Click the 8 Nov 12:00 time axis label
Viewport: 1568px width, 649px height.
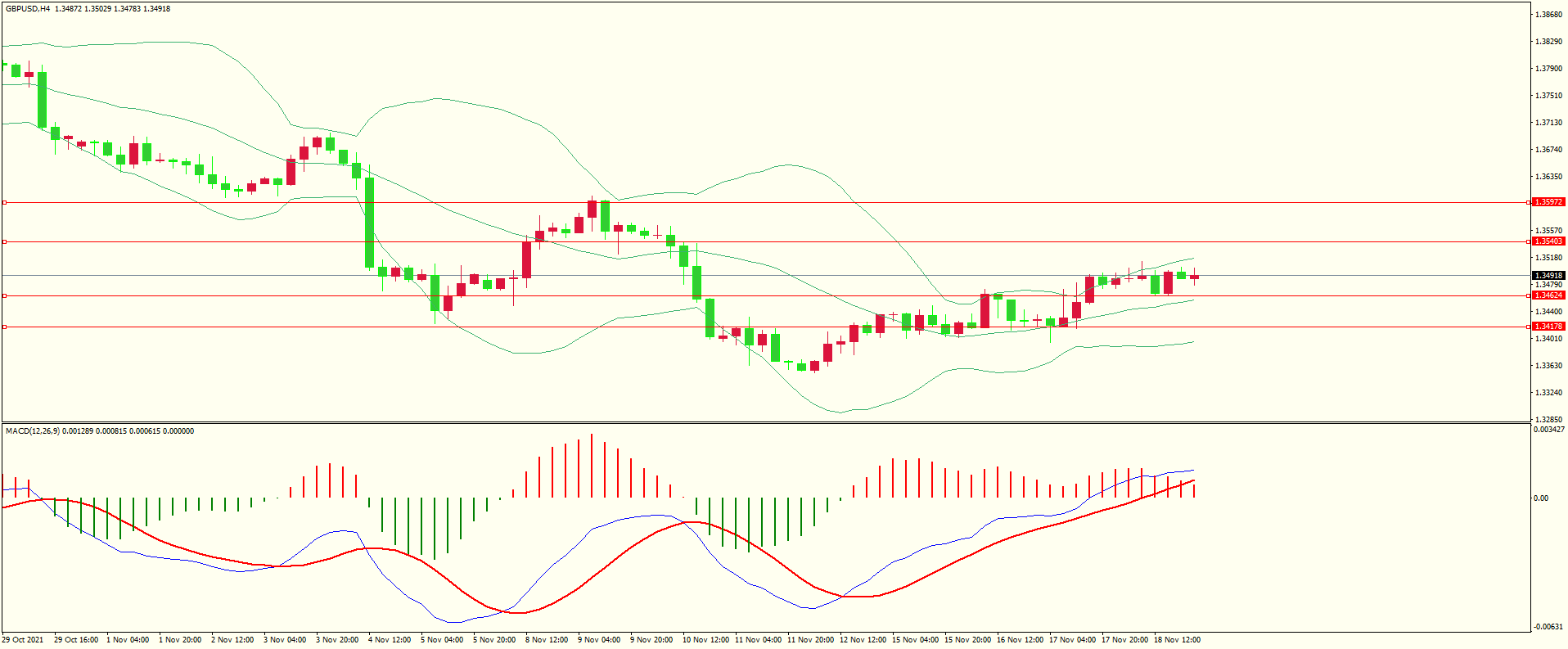pos(547,640)
